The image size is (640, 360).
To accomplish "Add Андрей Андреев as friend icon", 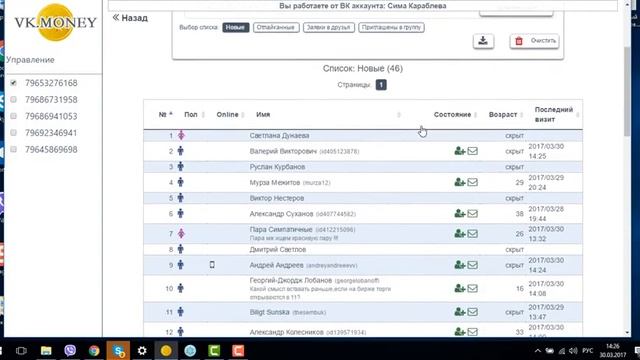I will point(460,265).
